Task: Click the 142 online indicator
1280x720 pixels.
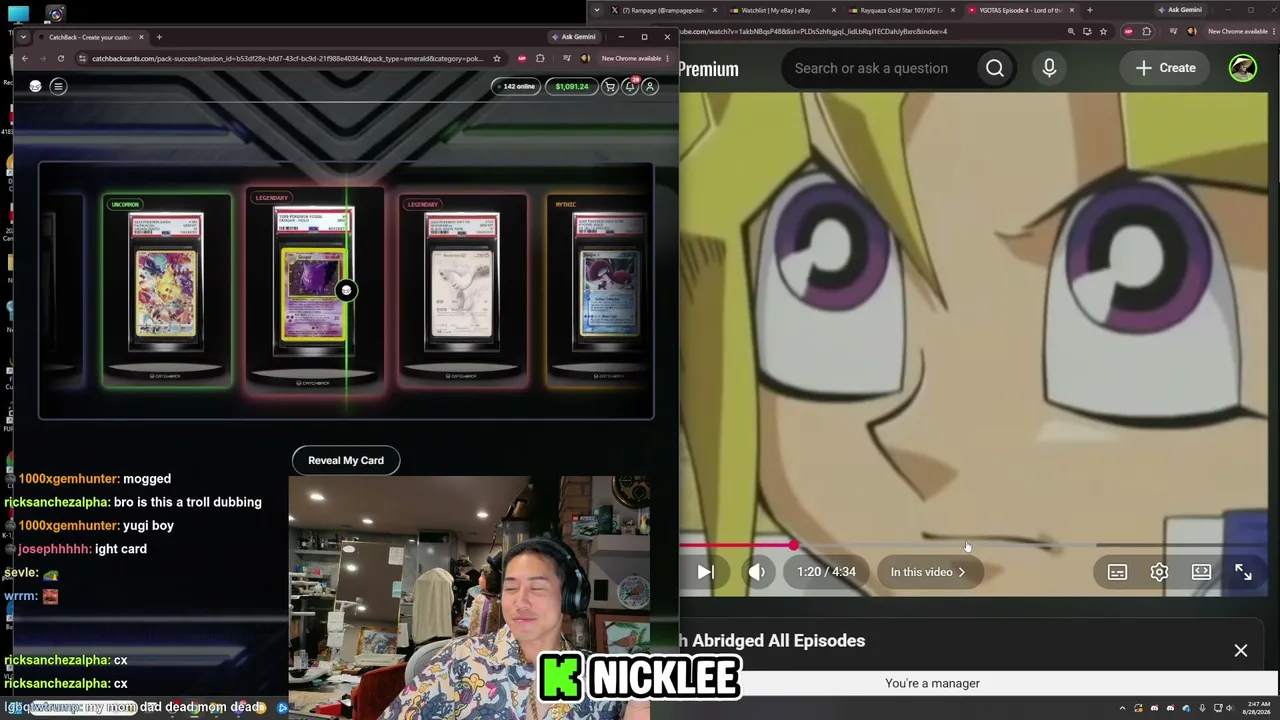Action: (x=518, y=87)
